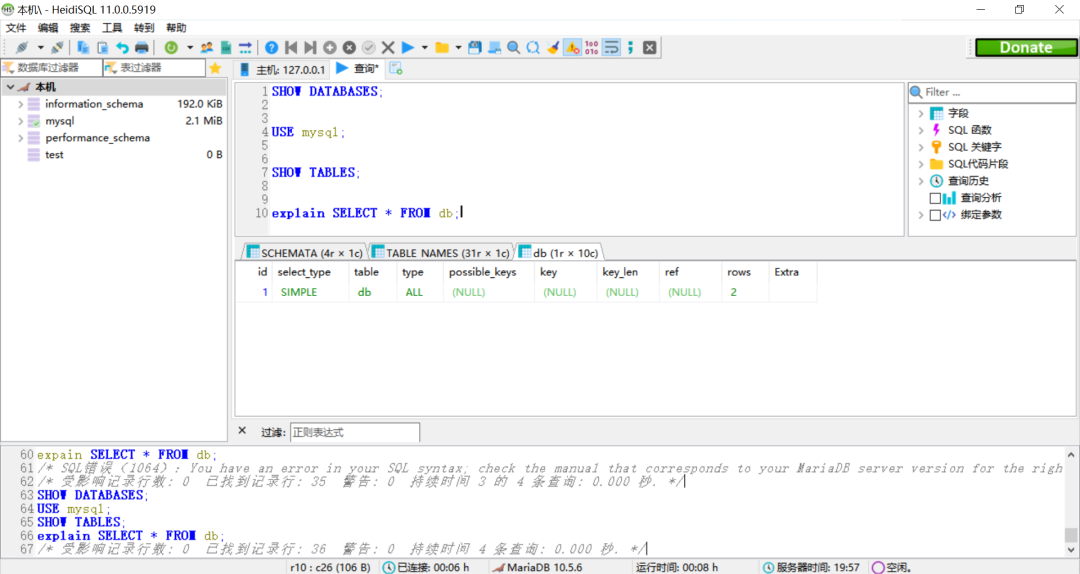Click the Print icon in the toolbar

[x=141, y=47]
